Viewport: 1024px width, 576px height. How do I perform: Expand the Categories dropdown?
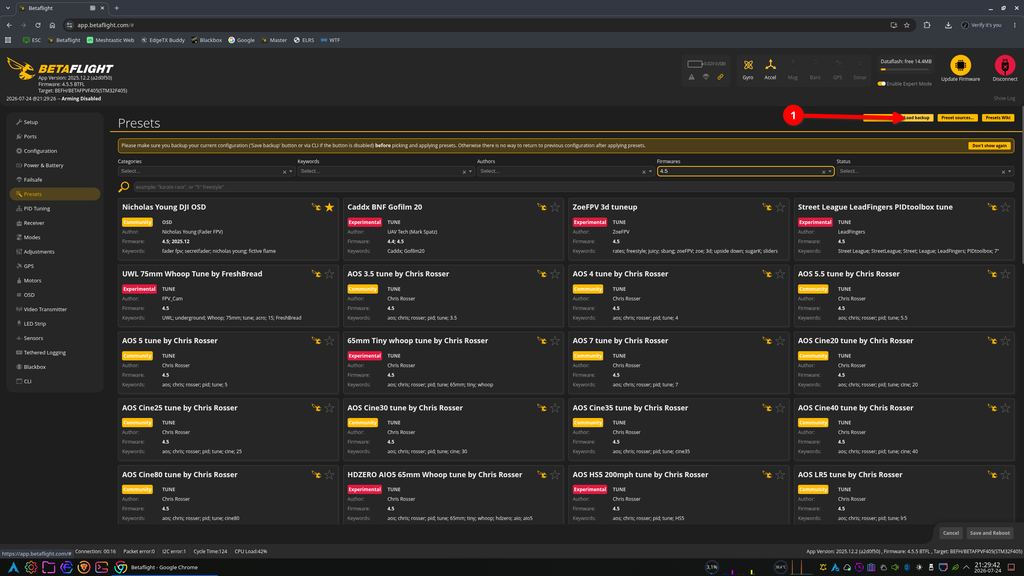pyautogui.click(x=206, y=171)
